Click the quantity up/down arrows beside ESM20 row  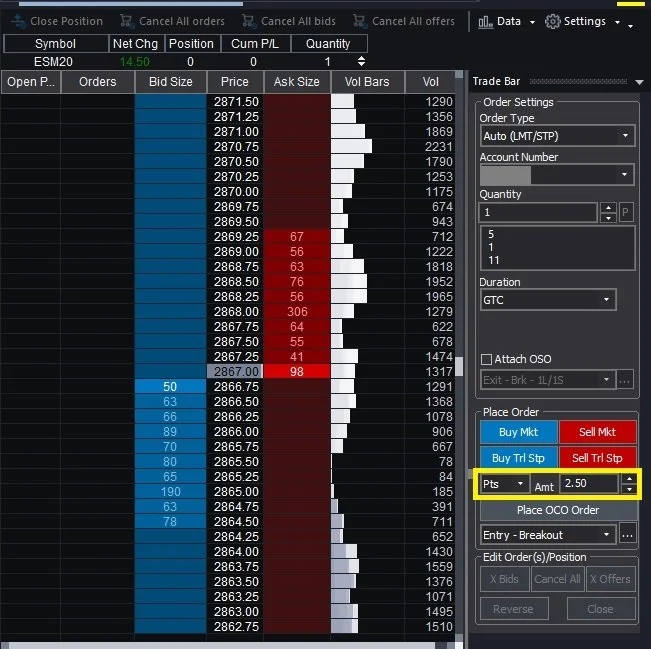click(x=361, y=61)
